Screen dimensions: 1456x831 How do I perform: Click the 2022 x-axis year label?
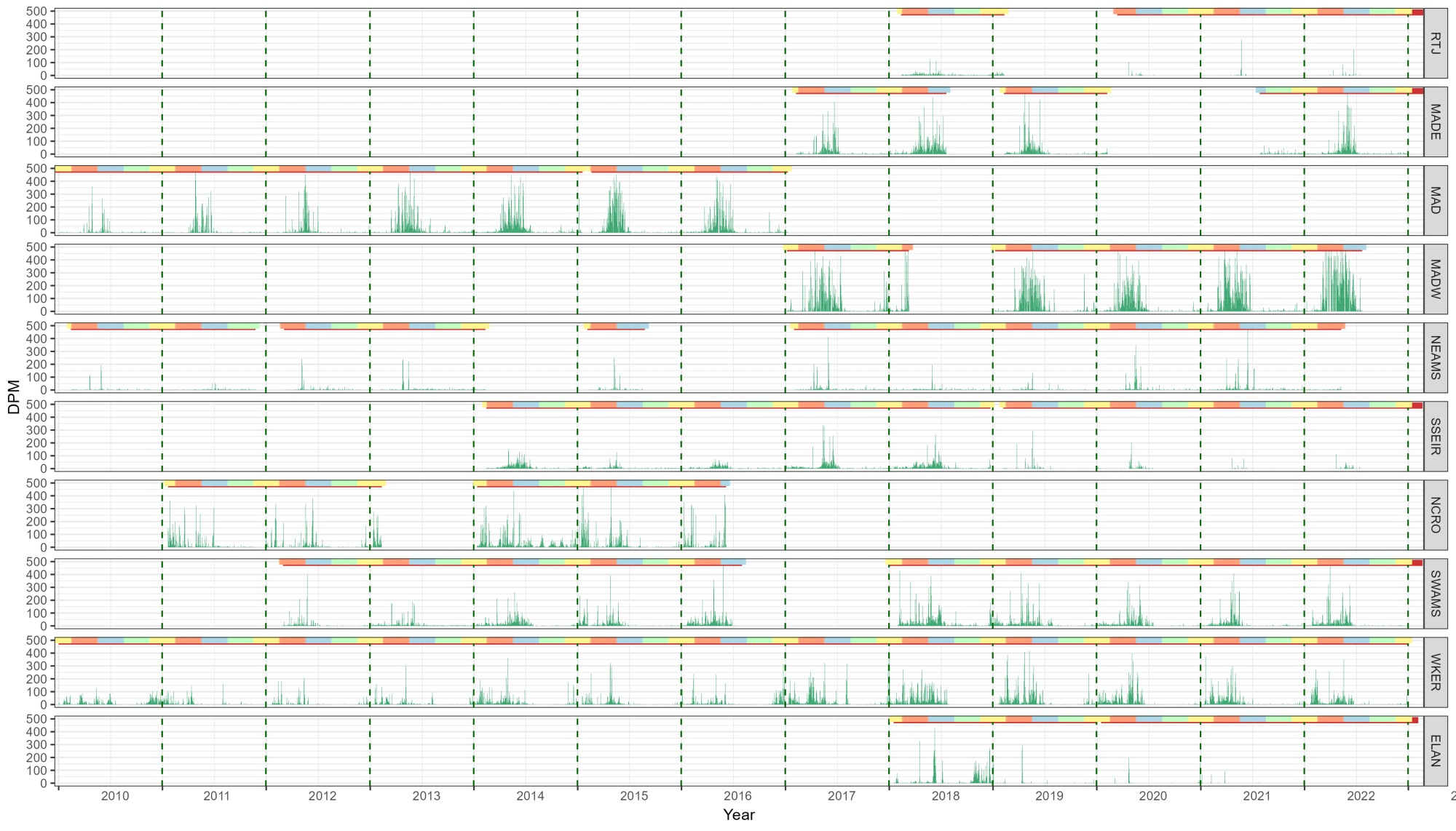tap(1360, 796)
